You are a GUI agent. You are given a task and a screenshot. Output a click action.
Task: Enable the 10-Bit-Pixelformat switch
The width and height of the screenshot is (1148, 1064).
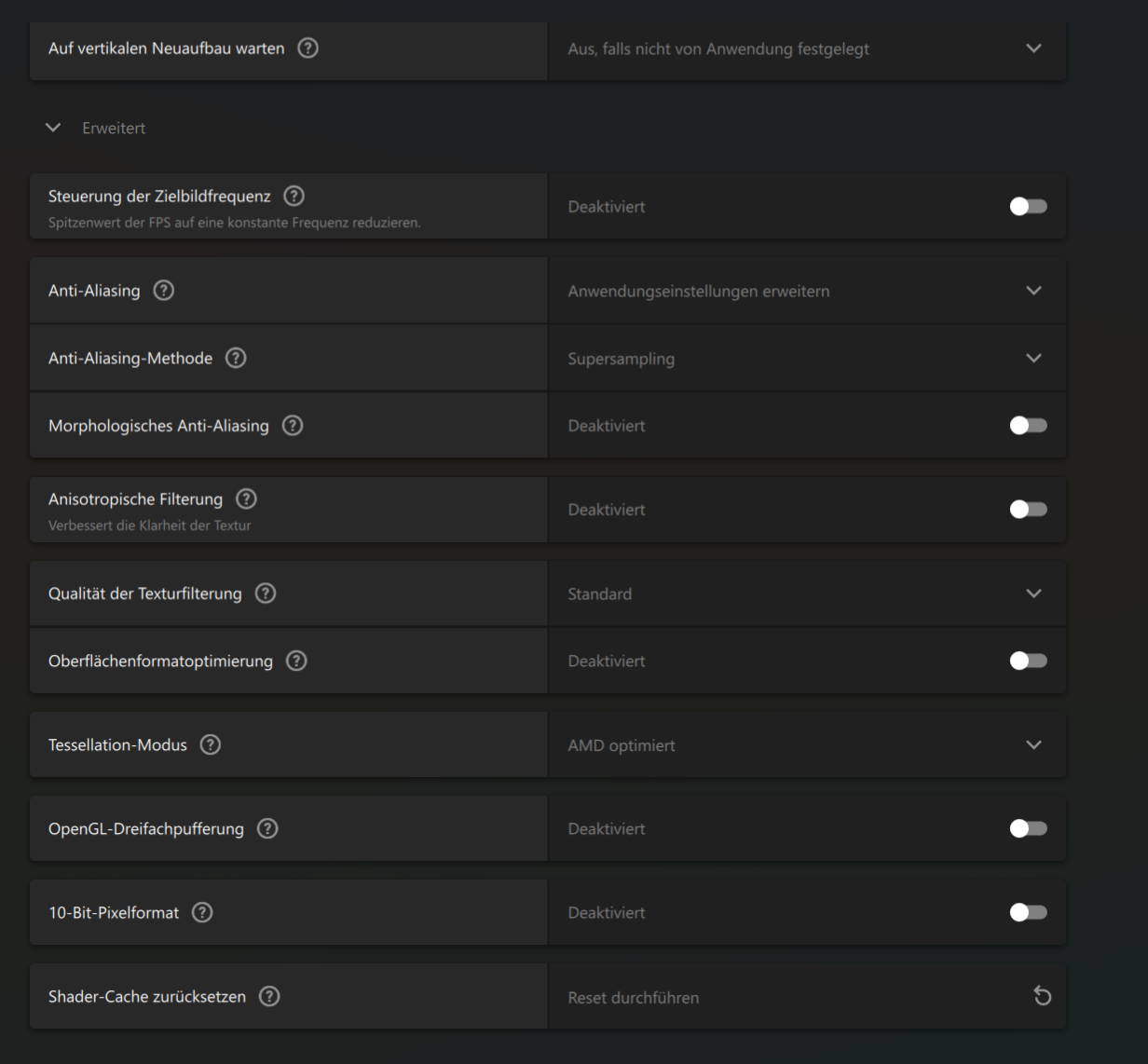[x=1028, y=912]
